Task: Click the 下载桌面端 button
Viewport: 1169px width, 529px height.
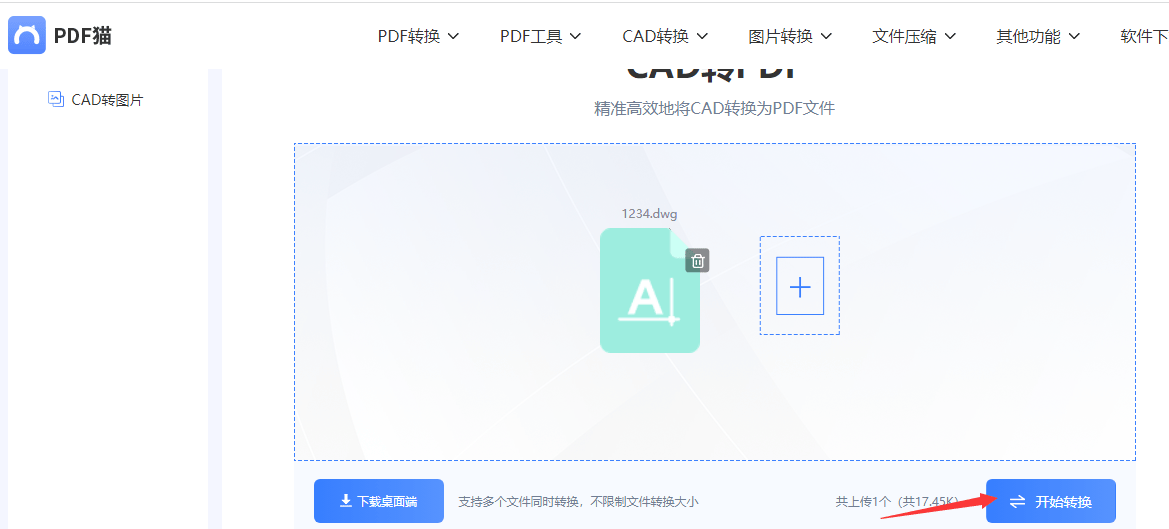Action: [x=379, y=501]
